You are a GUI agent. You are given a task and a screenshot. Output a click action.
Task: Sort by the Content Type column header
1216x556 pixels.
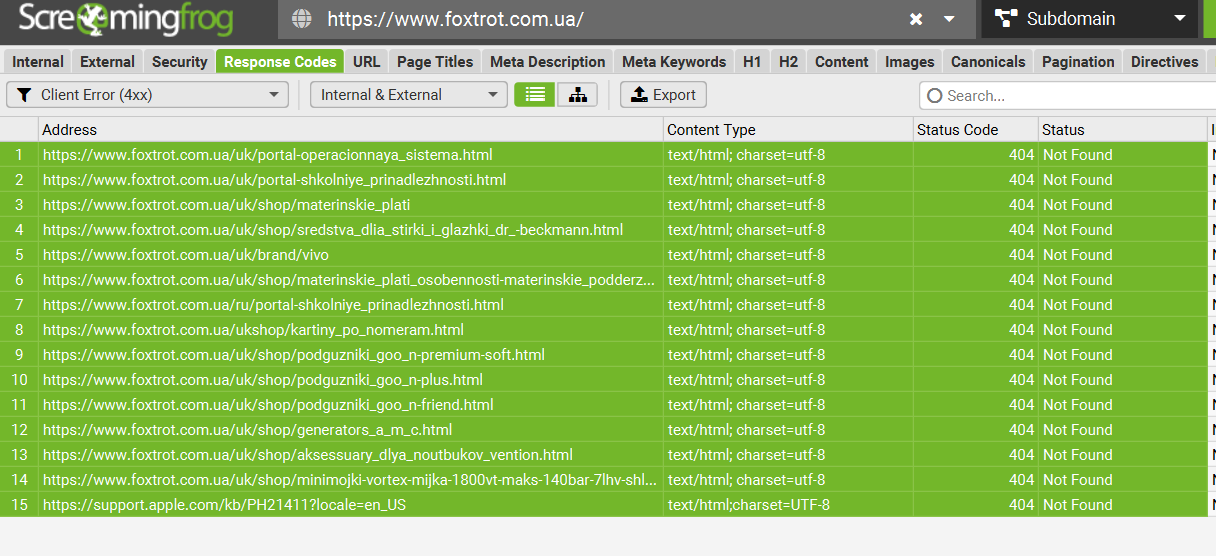tap(788, 129)
